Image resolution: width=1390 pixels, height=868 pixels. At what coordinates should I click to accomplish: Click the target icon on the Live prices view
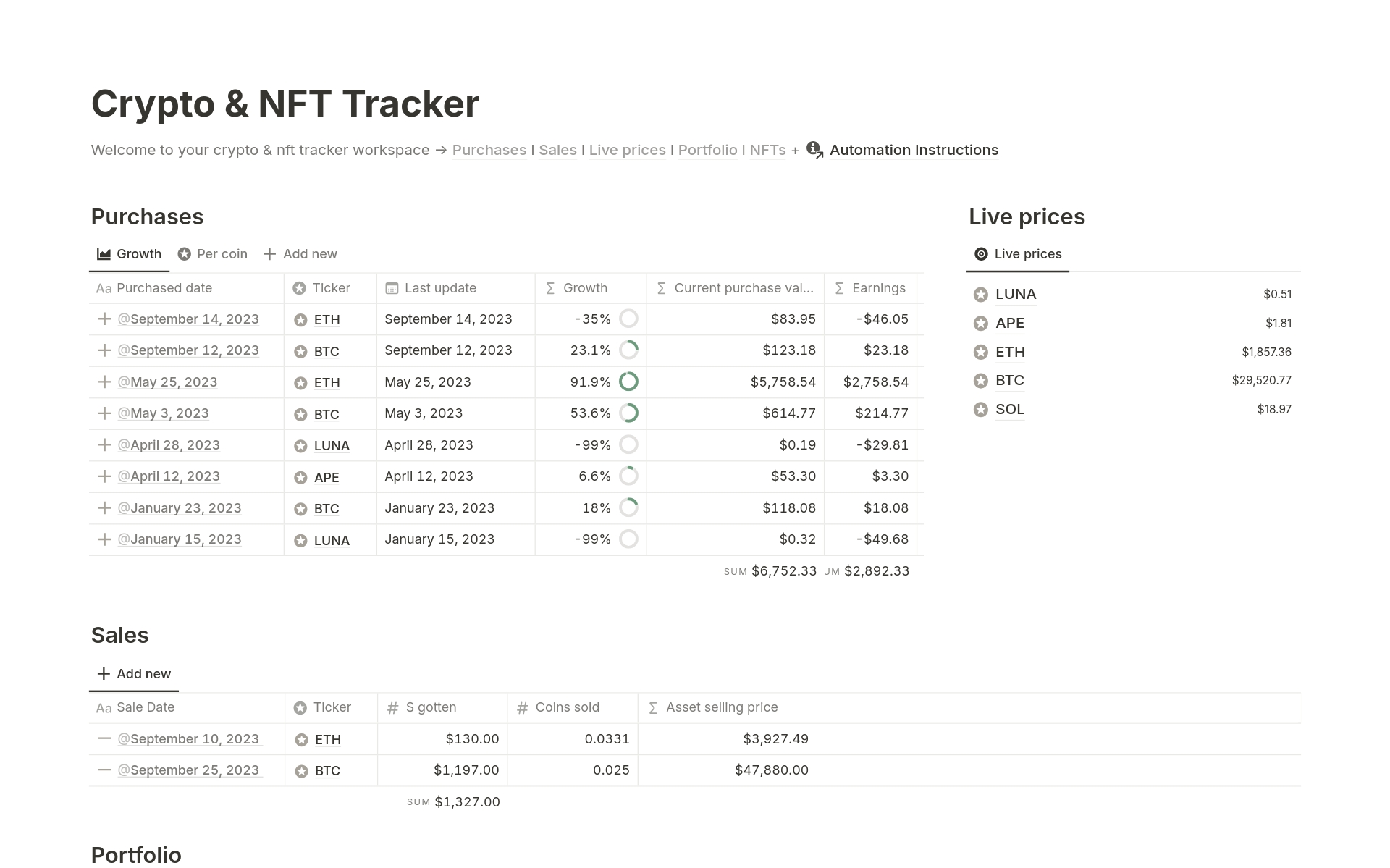tap(981, 253)
